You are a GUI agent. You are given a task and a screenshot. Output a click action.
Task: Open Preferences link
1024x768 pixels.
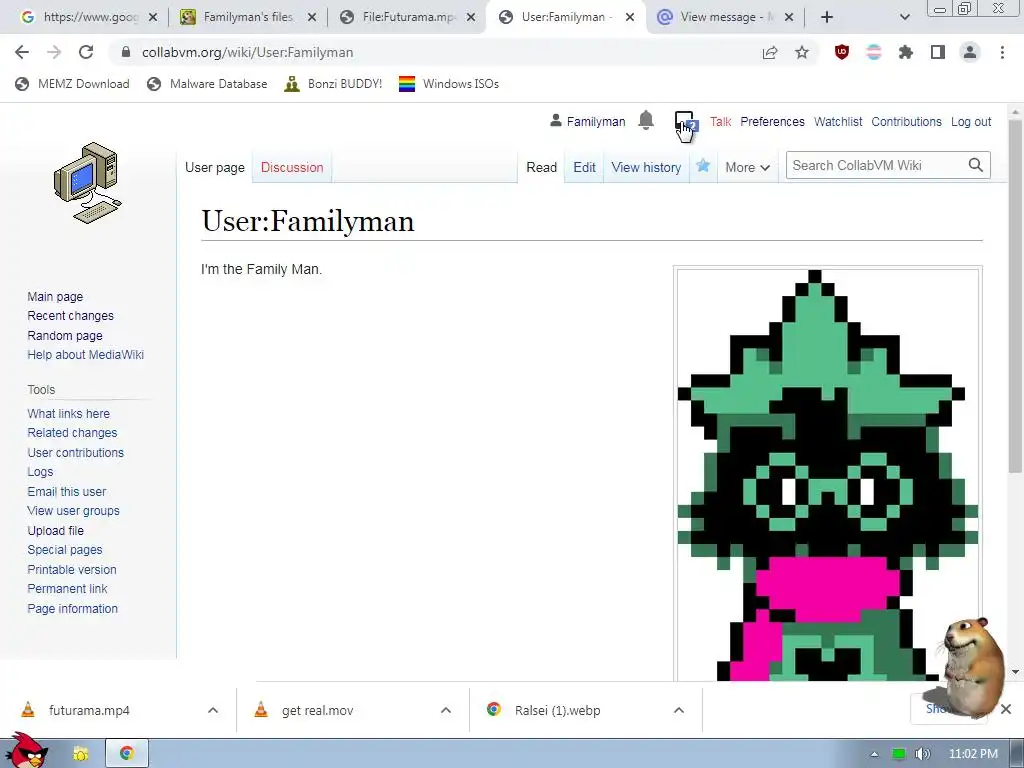772,121
